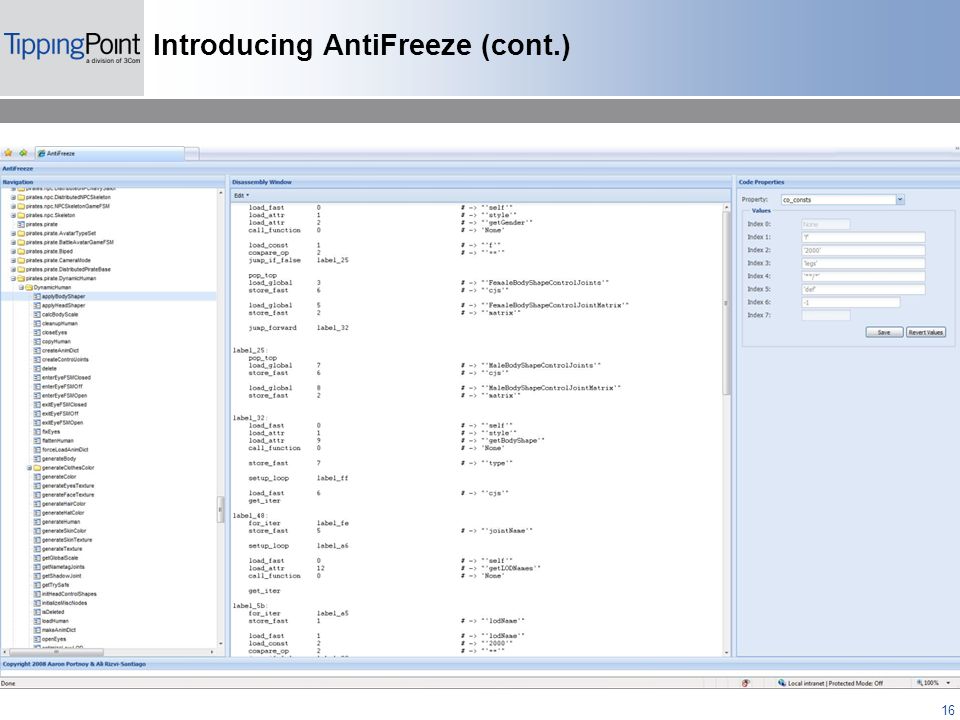Image resolution: width=960 pixels, height=720 pixels.
Task: Click the Add to Favorites icon
Action: tap(23, 153)
